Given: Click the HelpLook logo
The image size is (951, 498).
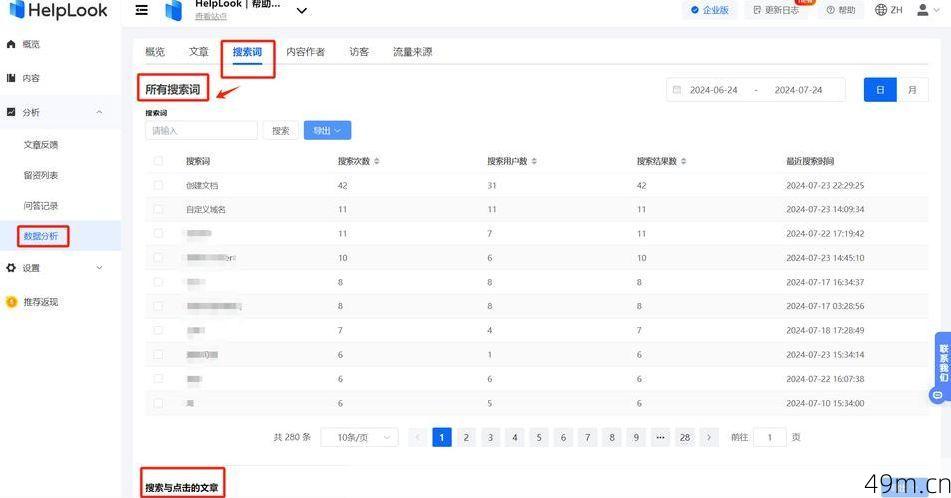Looking at the screenshot, I should coord(58,10).
